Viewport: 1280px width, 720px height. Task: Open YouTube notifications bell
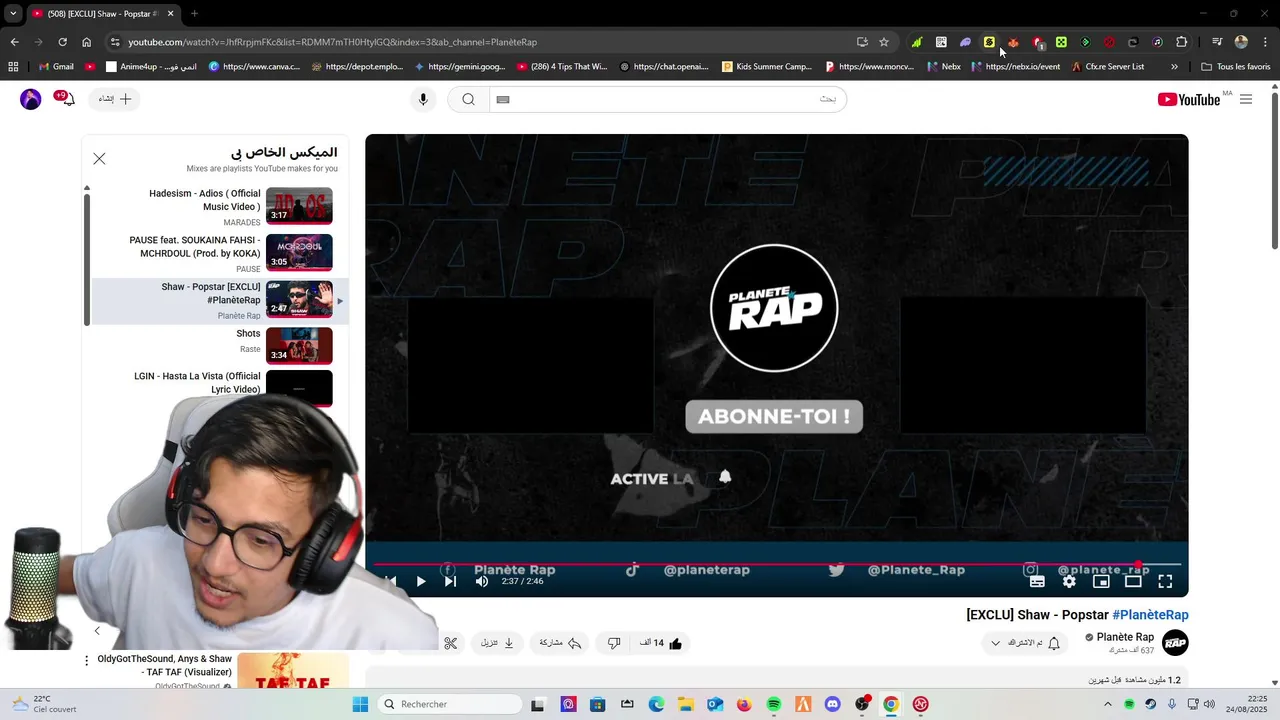point(66,99)
